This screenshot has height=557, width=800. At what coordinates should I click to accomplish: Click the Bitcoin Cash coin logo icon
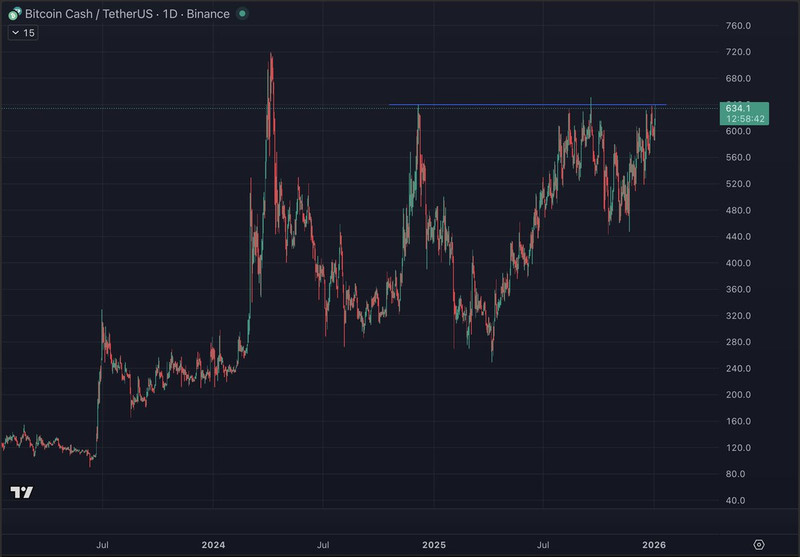tap(14, 14)
